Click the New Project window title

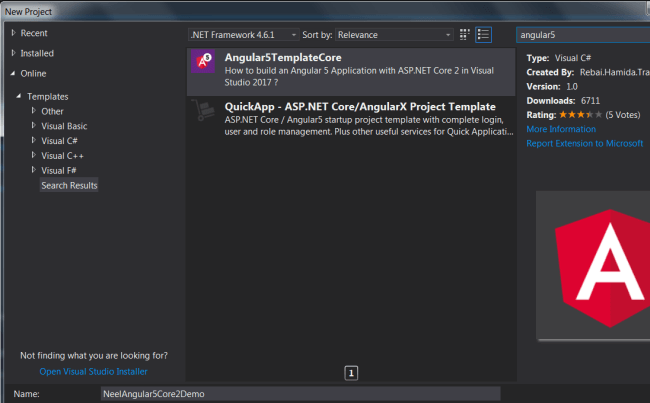pyautogui.click(x=28, y=12)
